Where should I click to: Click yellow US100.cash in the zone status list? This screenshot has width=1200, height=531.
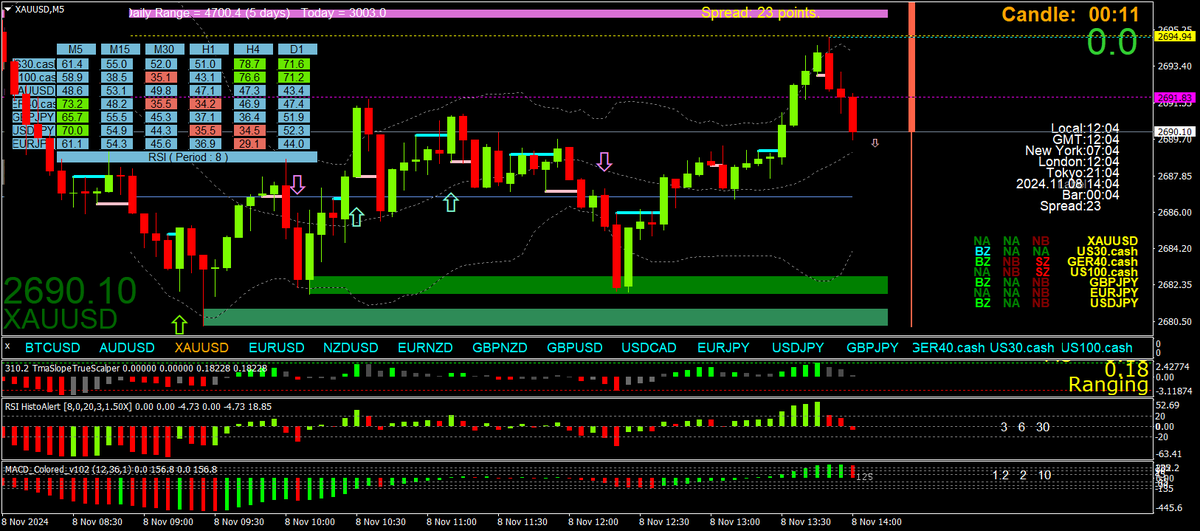click(1104, 272)
